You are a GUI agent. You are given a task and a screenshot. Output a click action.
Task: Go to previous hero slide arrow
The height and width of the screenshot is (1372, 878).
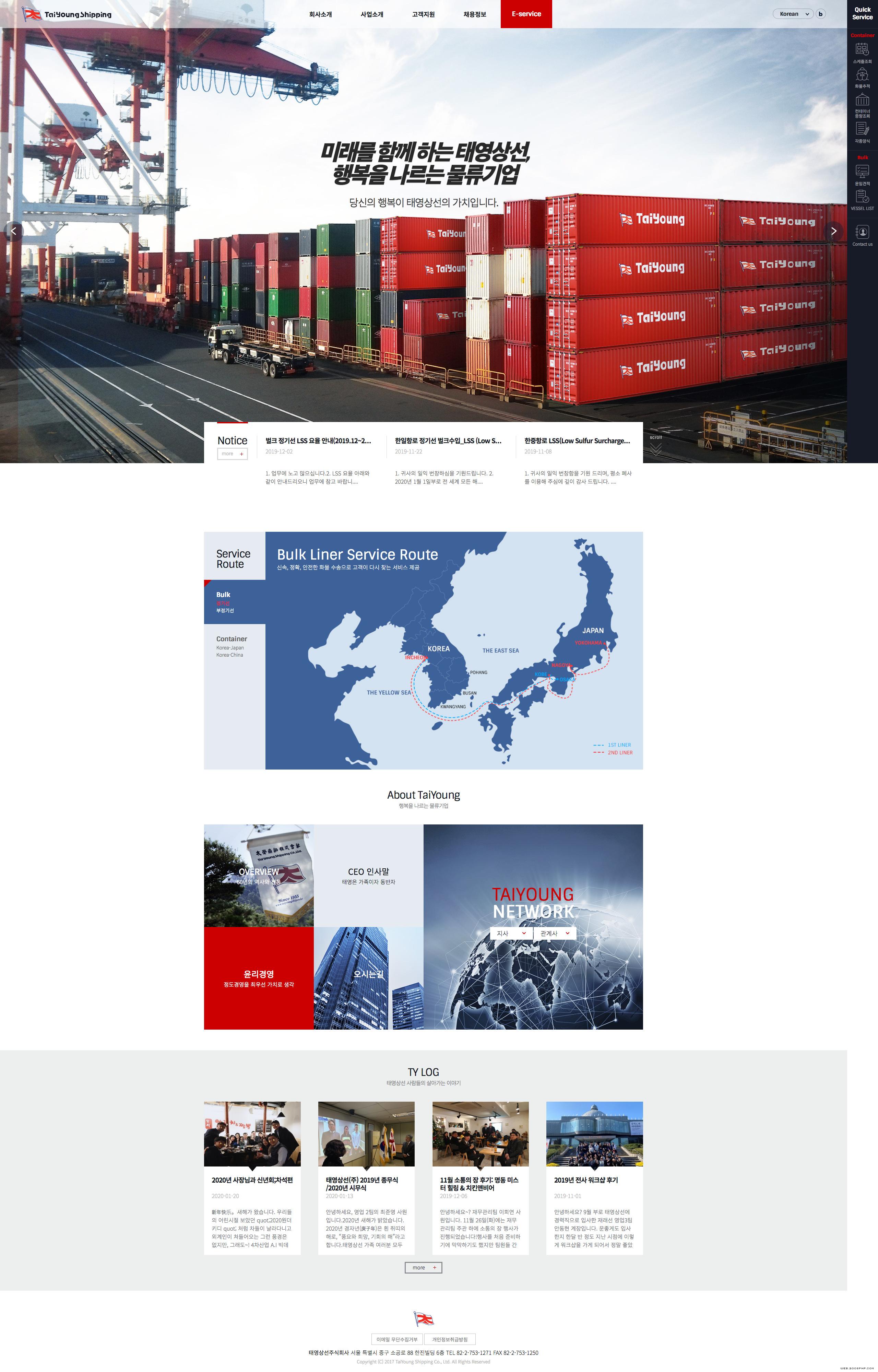14,231
